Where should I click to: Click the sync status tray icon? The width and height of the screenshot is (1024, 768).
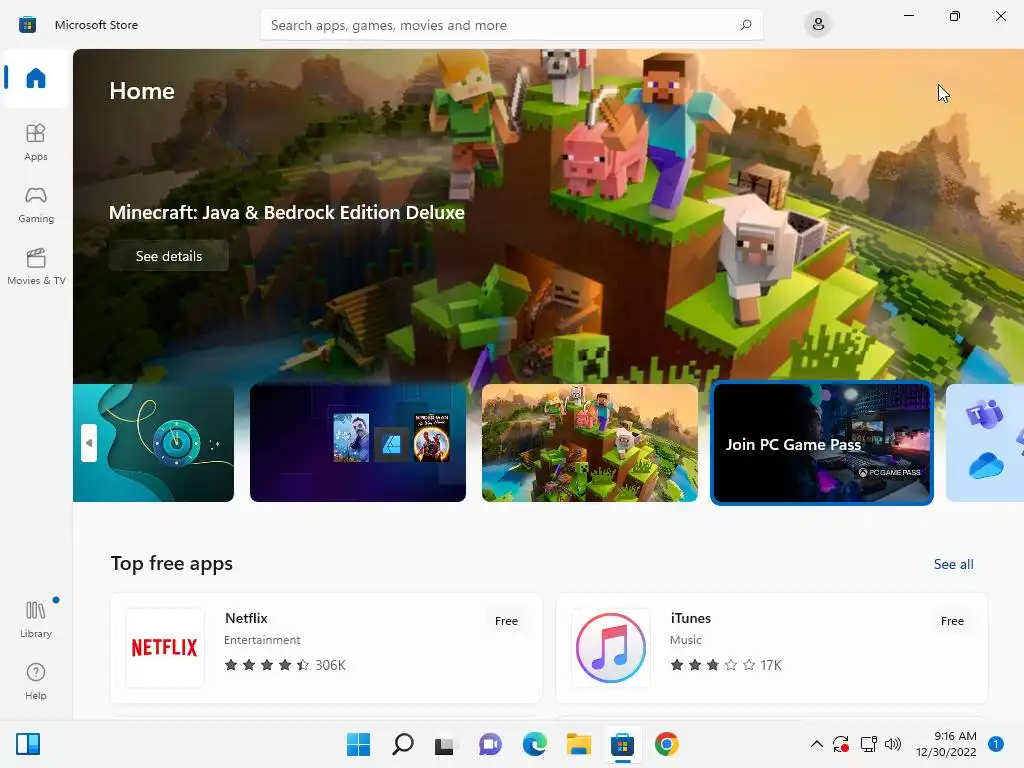click(840, 744)
